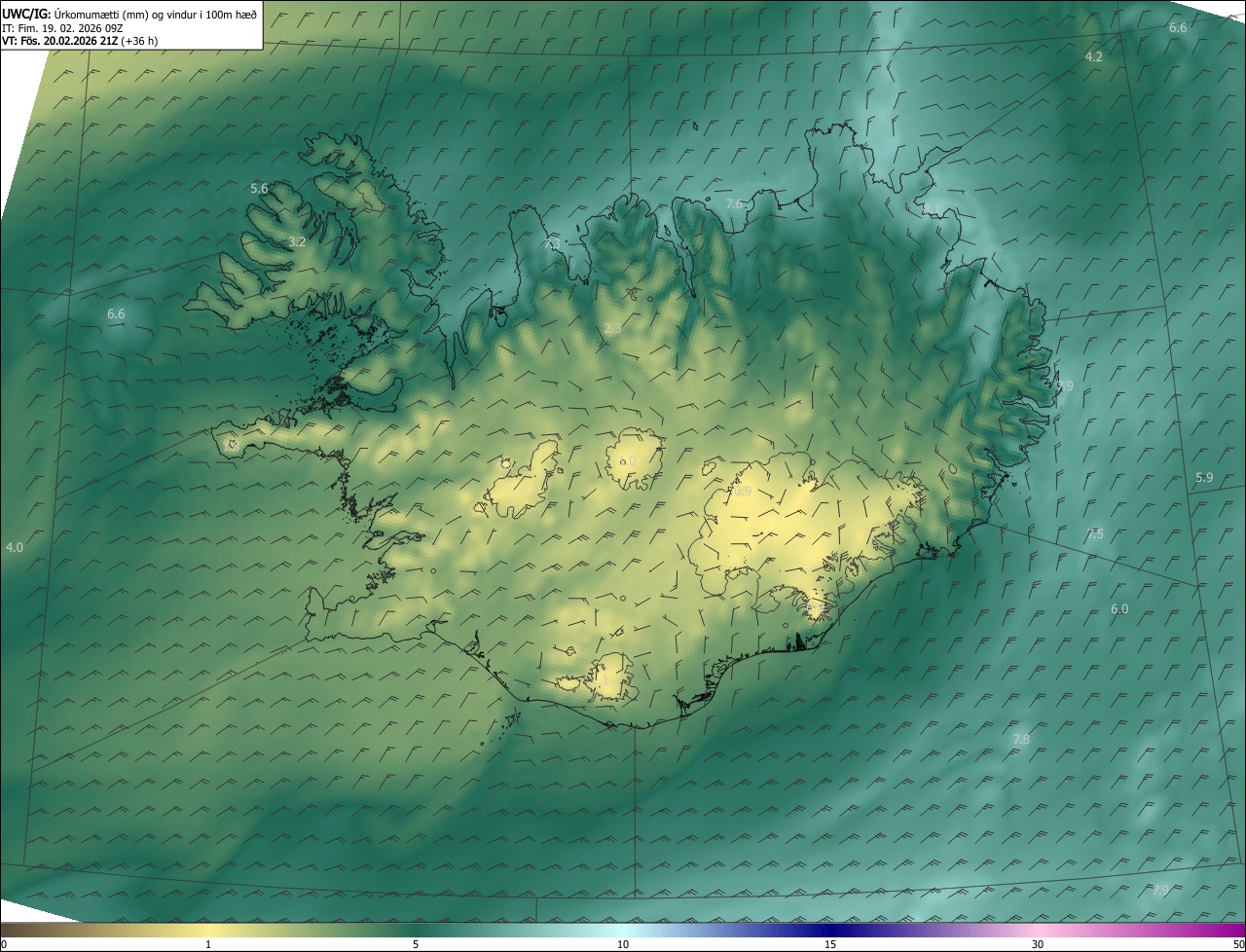Click the 5.9 value label on the map
This screenshot has height=952, width=1246.
coord(1204,478)
